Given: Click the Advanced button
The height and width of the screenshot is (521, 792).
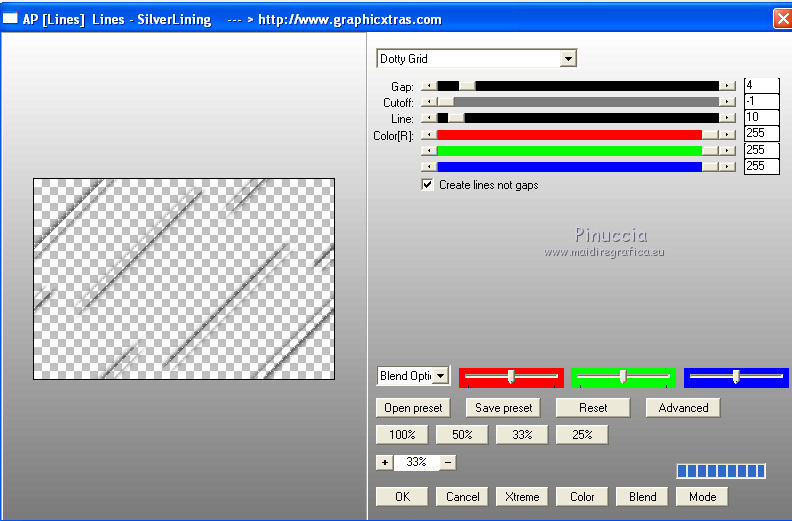Looking at the screenshot, I should point(683,408).
